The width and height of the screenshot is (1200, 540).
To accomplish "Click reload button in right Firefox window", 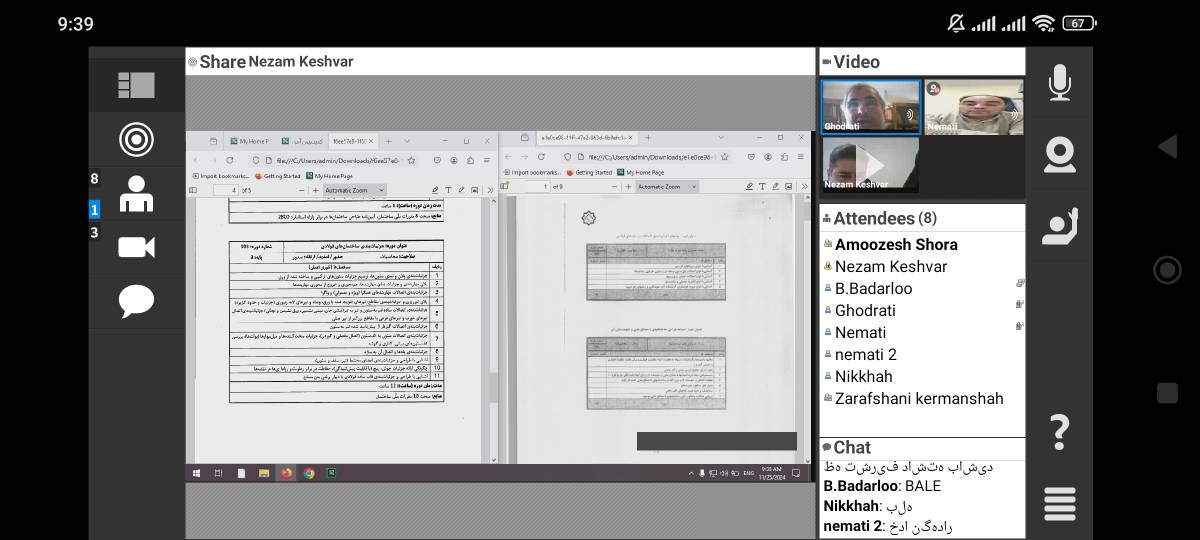I will (x=541, y=156).
